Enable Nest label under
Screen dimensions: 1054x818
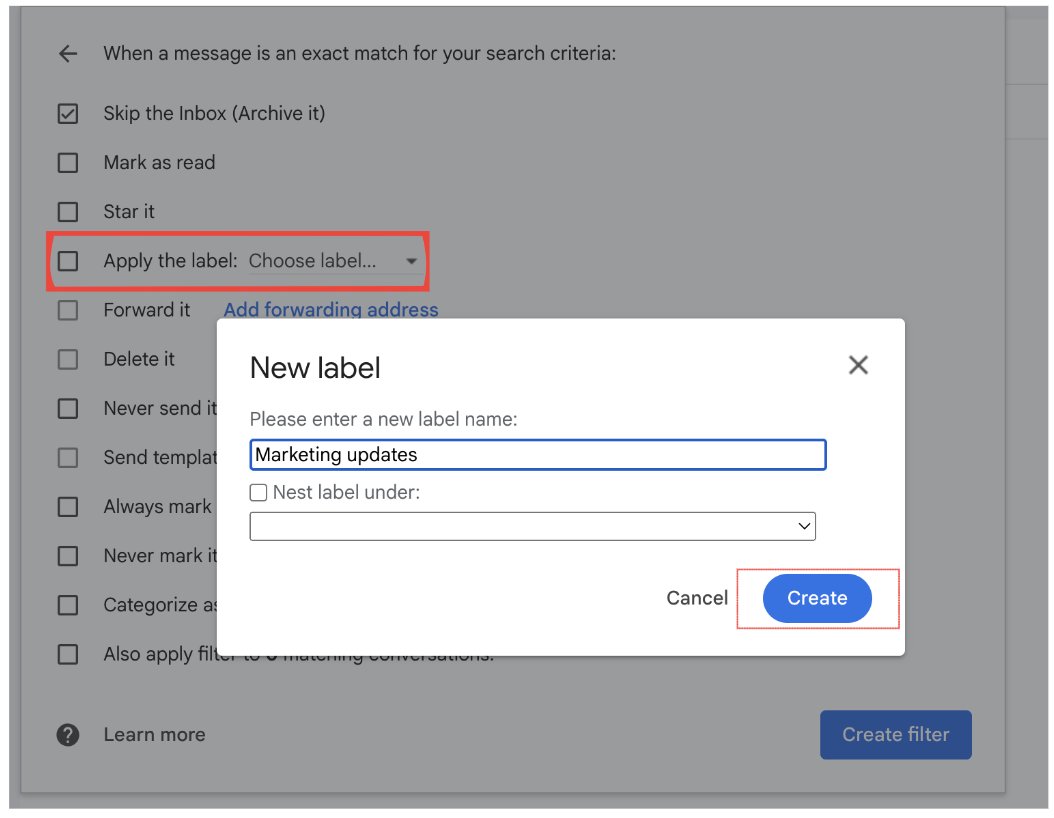[x=257, y=491]
